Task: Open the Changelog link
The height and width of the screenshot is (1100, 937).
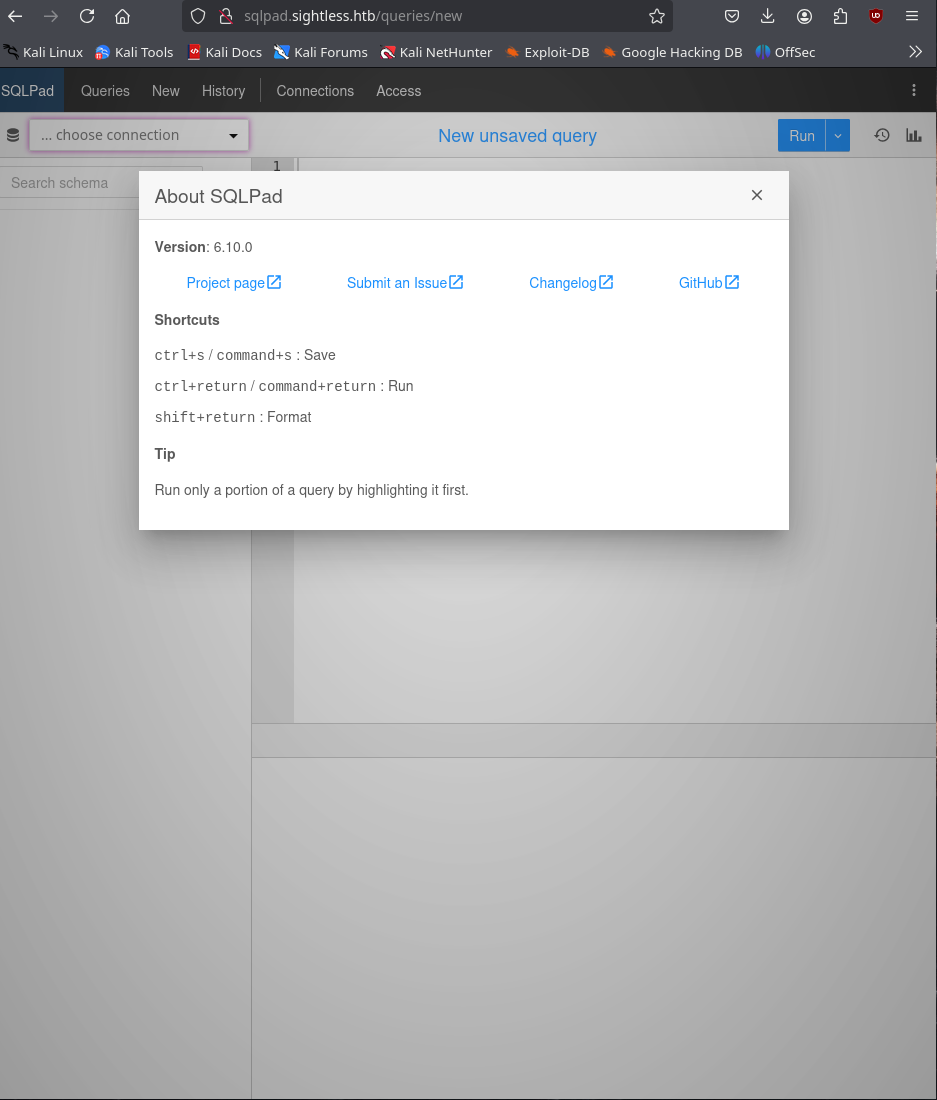Action: pos(571,283)
